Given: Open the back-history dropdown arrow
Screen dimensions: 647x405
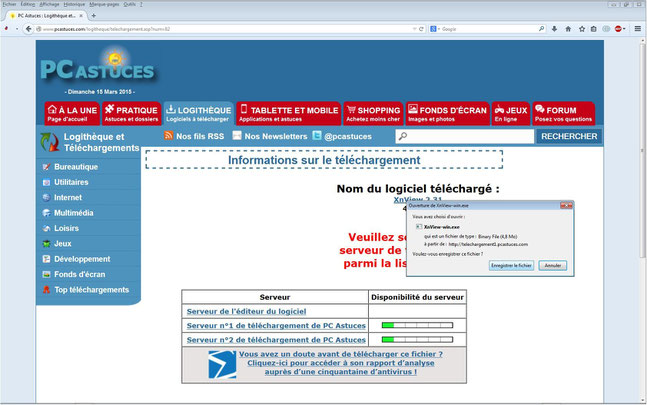Looking at the screenshot, I should (x=17, y=29).
